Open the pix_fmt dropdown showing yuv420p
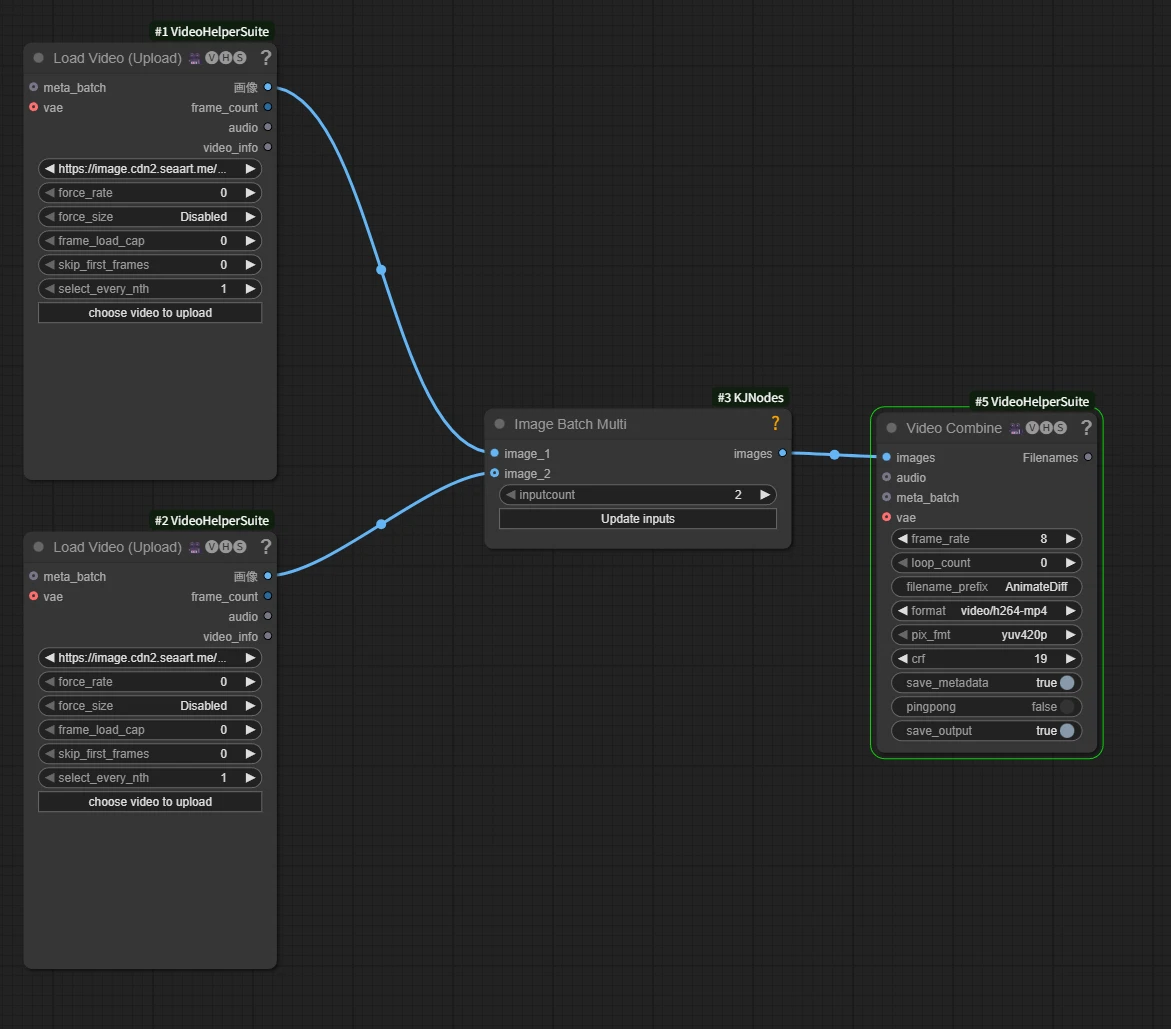Viewport: 1171px width, 1029px height. [986, 635]
